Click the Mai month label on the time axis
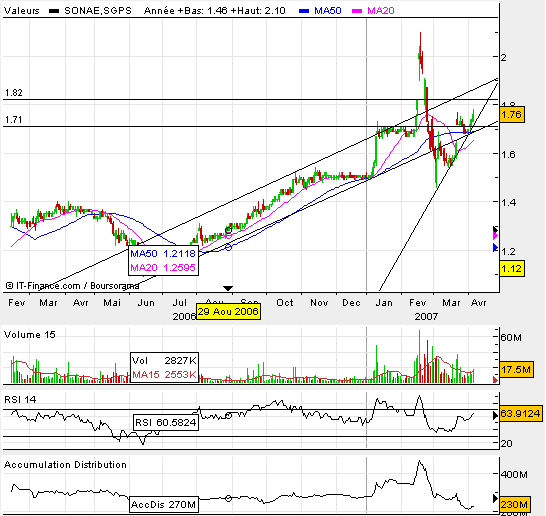The width and height of the screenshot is (546, 516). 112,303
